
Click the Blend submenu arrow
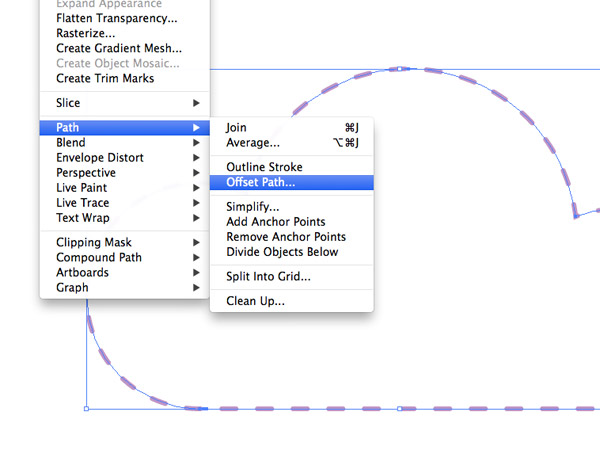click(x=196, y=143)
